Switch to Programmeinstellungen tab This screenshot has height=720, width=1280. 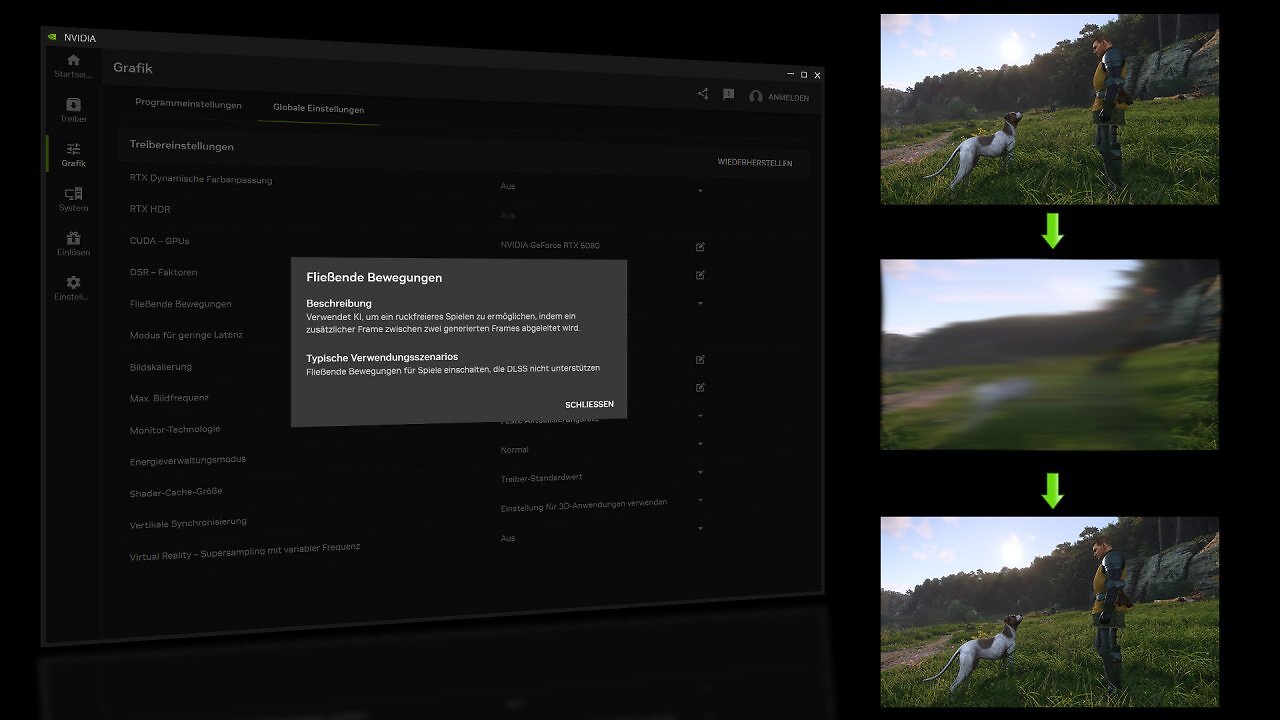tap(188, 104)
